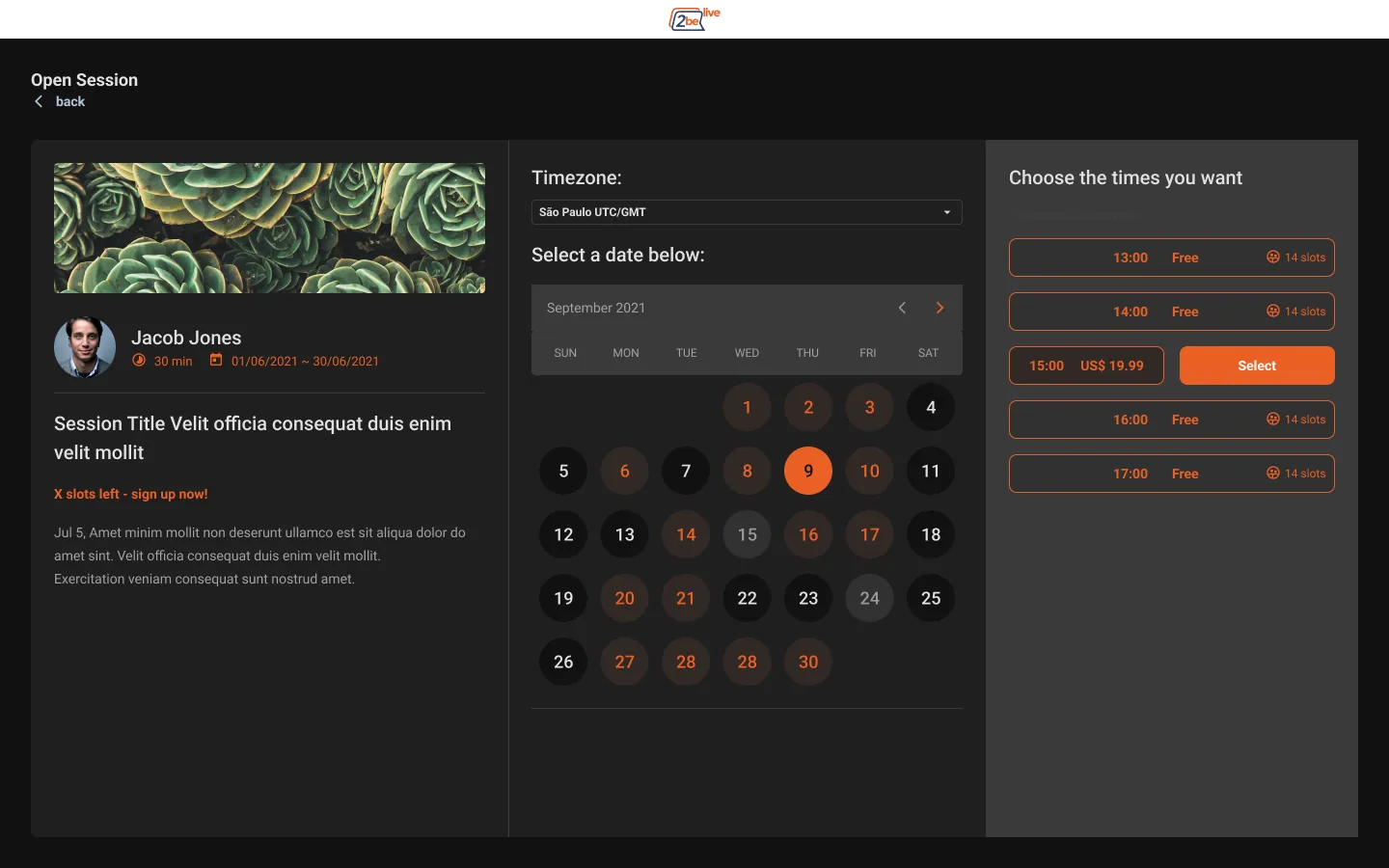Select September 3 on the calendar
This screenshot has height=868, width=1389.
(x=869, y=407)
